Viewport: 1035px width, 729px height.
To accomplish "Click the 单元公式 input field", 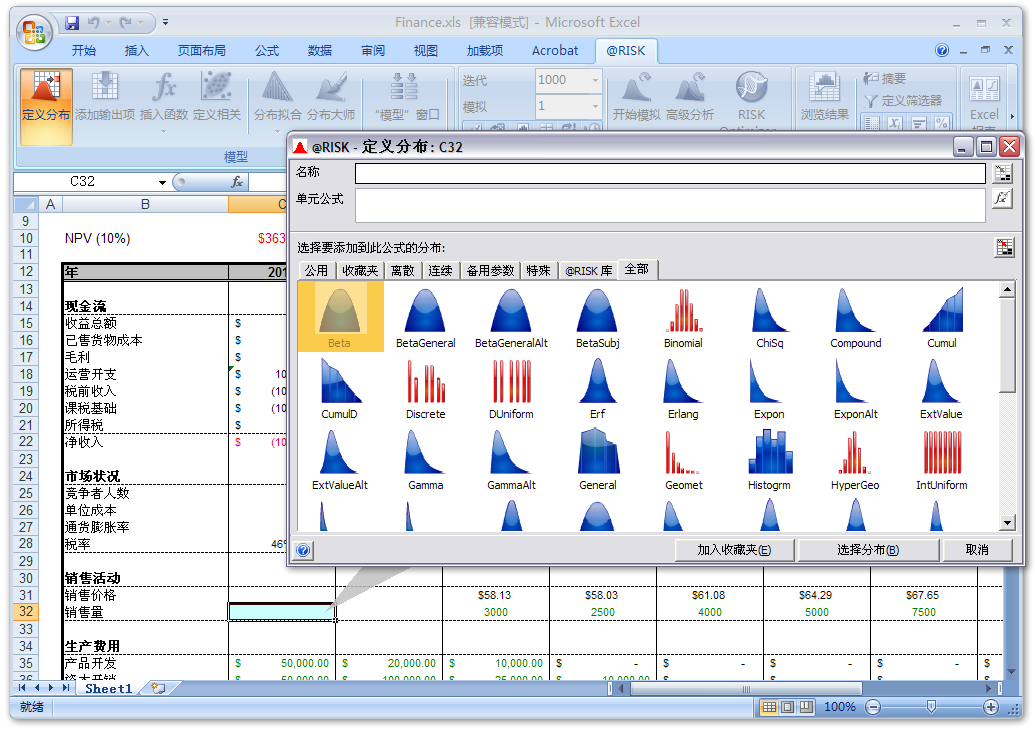I will 670,205.
